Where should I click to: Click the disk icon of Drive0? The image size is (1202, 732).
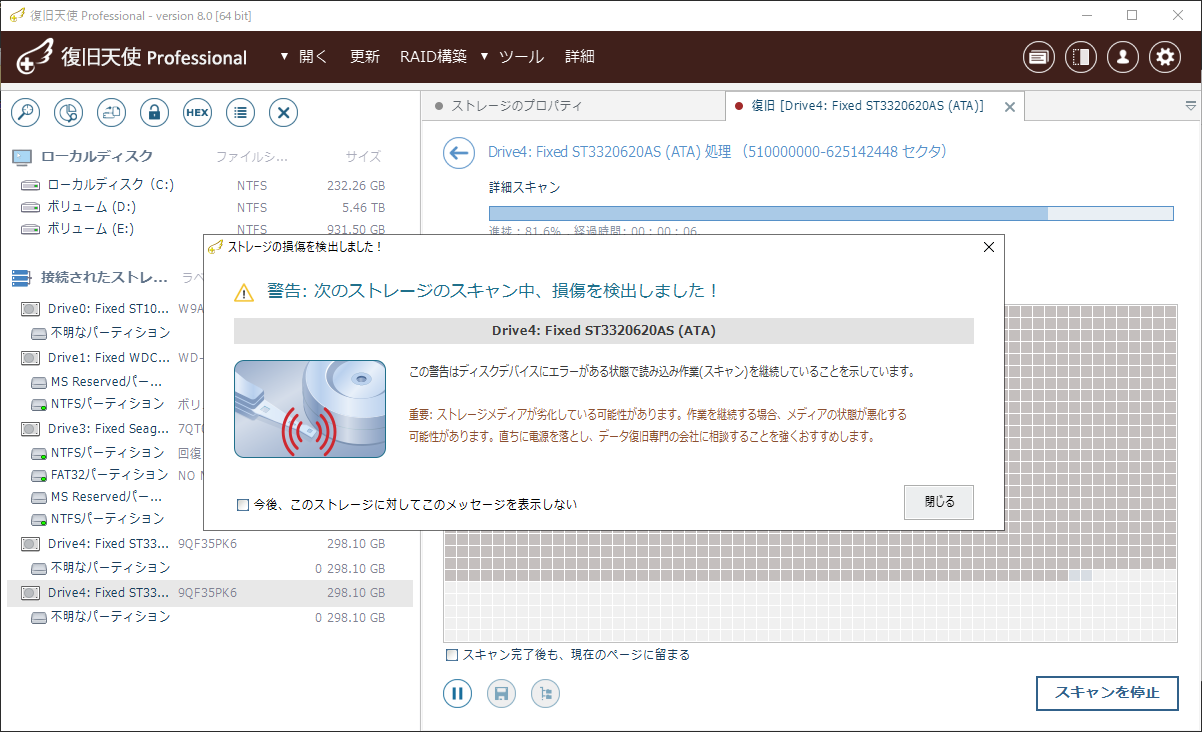coord(31,309)
